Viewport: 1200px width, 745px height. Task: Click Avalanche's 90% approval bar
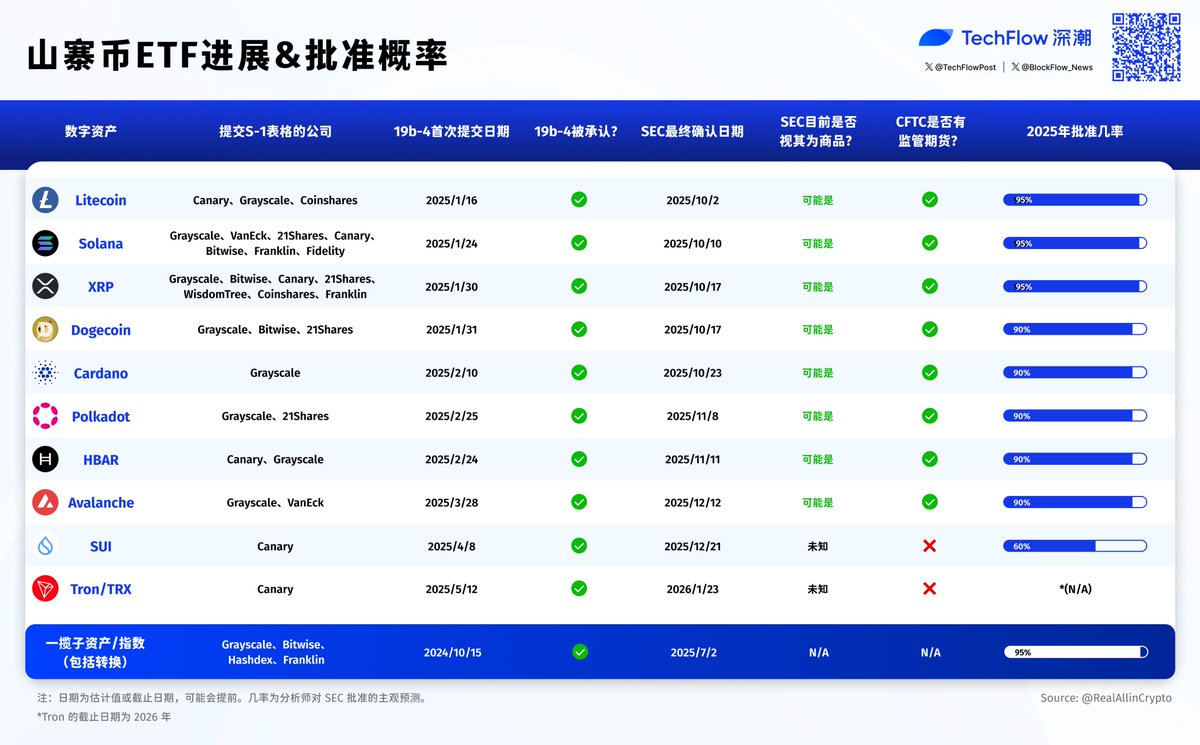(1075, 502)
